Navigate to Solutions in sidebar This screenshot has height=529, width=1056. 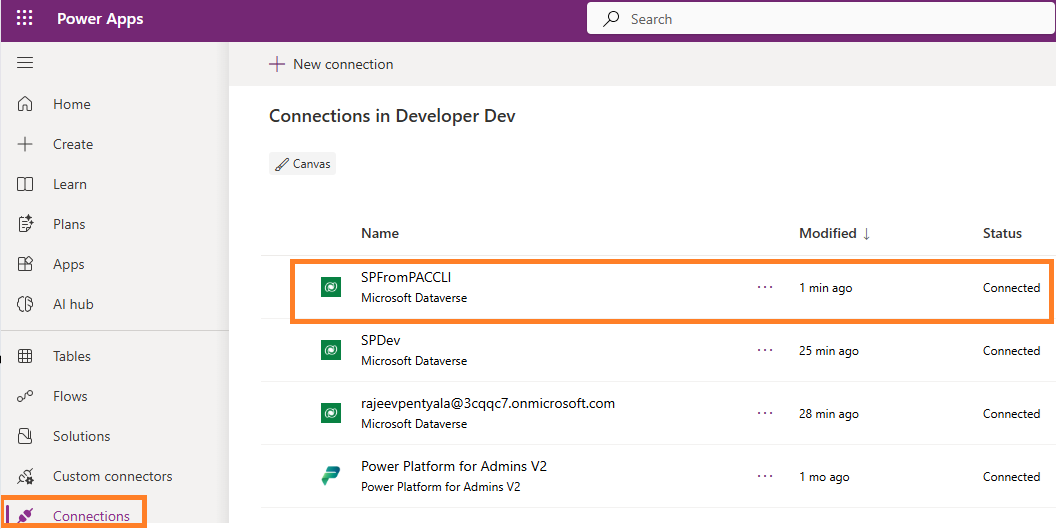[81, 436]
